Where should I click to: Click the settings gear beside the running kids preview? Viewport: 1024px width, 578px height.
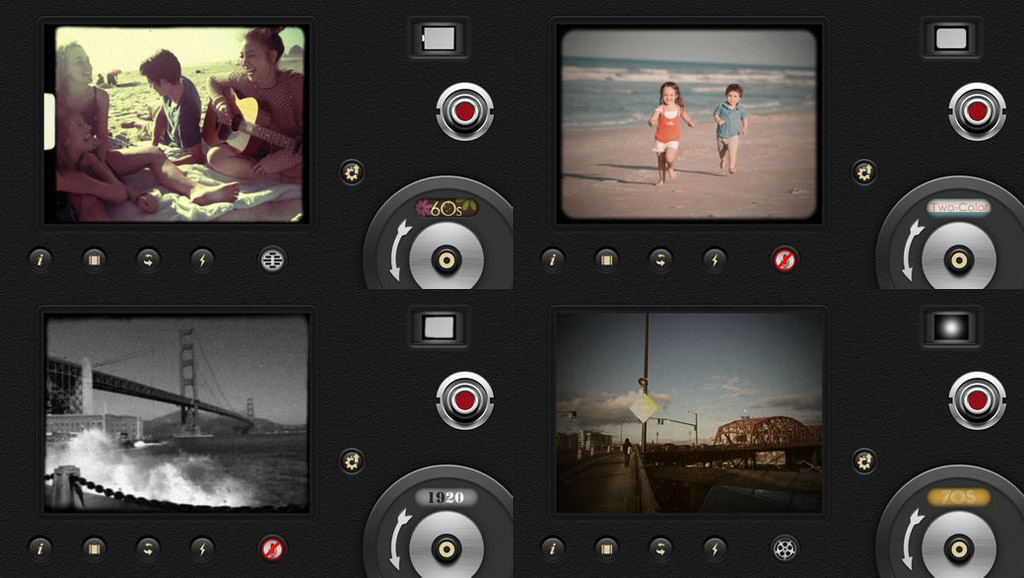pos(864,173)
